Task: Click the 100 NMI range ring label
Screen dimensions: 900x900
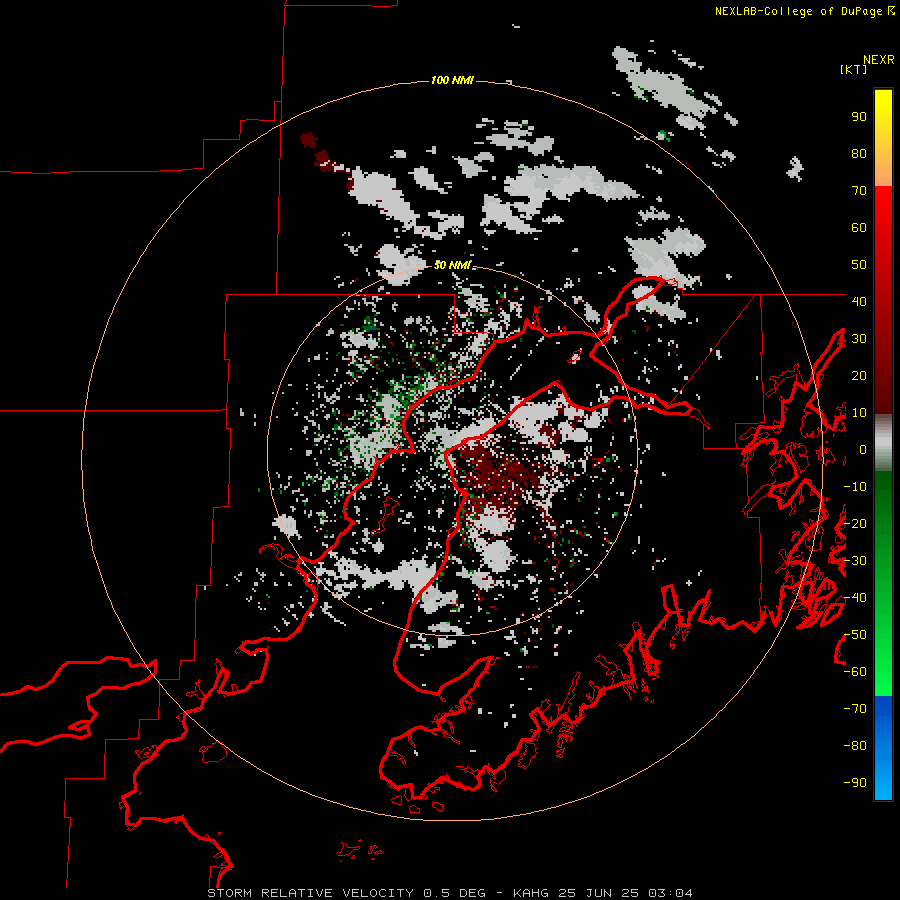Action: tap(452, 80)
